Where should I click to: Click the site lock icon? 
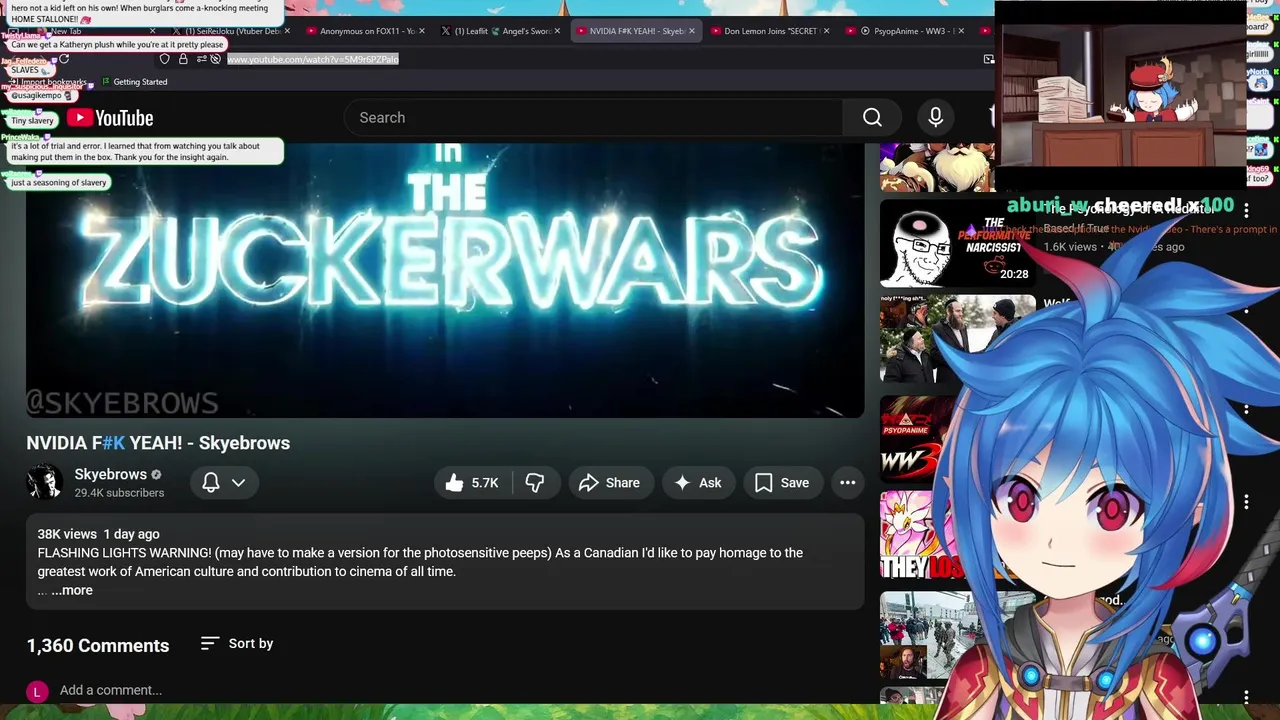coord(183,59)
